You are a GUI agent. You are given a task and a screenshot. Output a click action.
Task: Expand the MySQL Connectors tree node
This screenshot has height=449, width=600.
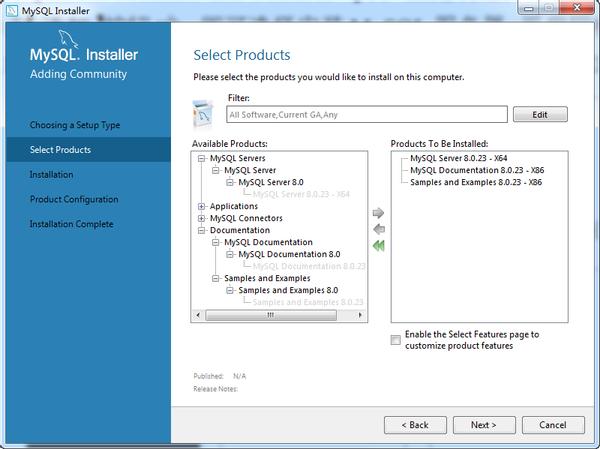coord(201,218)
